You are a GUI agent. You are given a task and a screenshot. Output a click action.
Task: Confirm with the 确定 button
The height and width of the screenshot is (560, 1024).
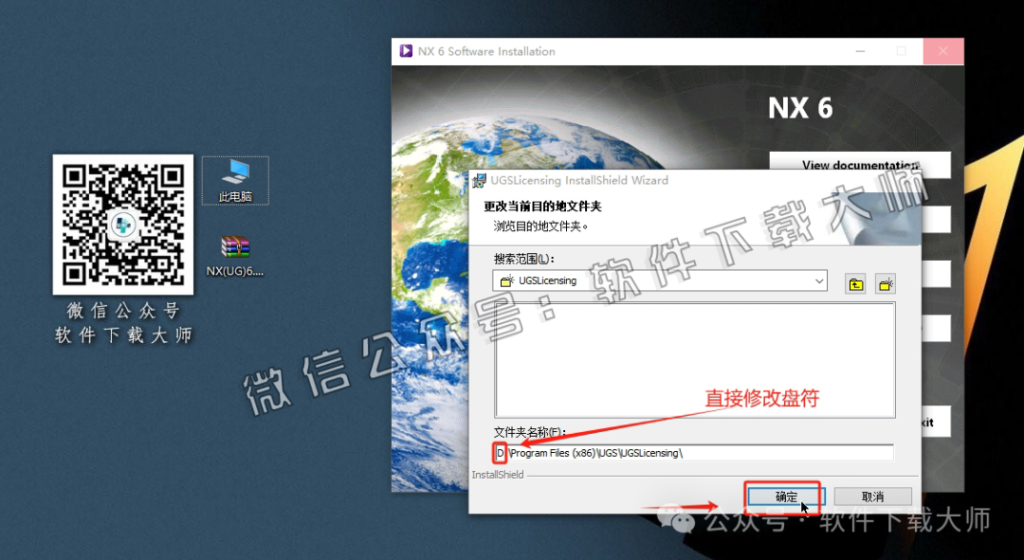pyautogui.click(x=786, y=497)
